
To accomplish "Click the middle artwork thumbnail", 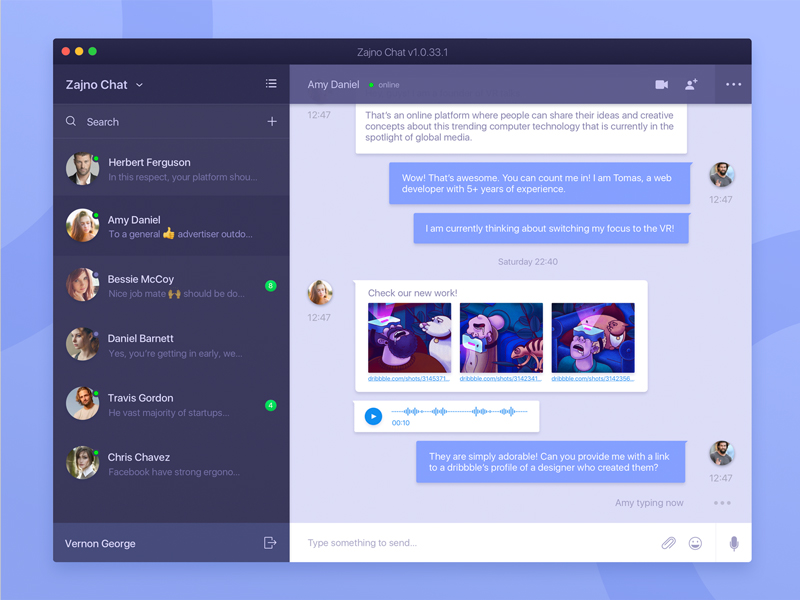I will (x=501, y=338).
